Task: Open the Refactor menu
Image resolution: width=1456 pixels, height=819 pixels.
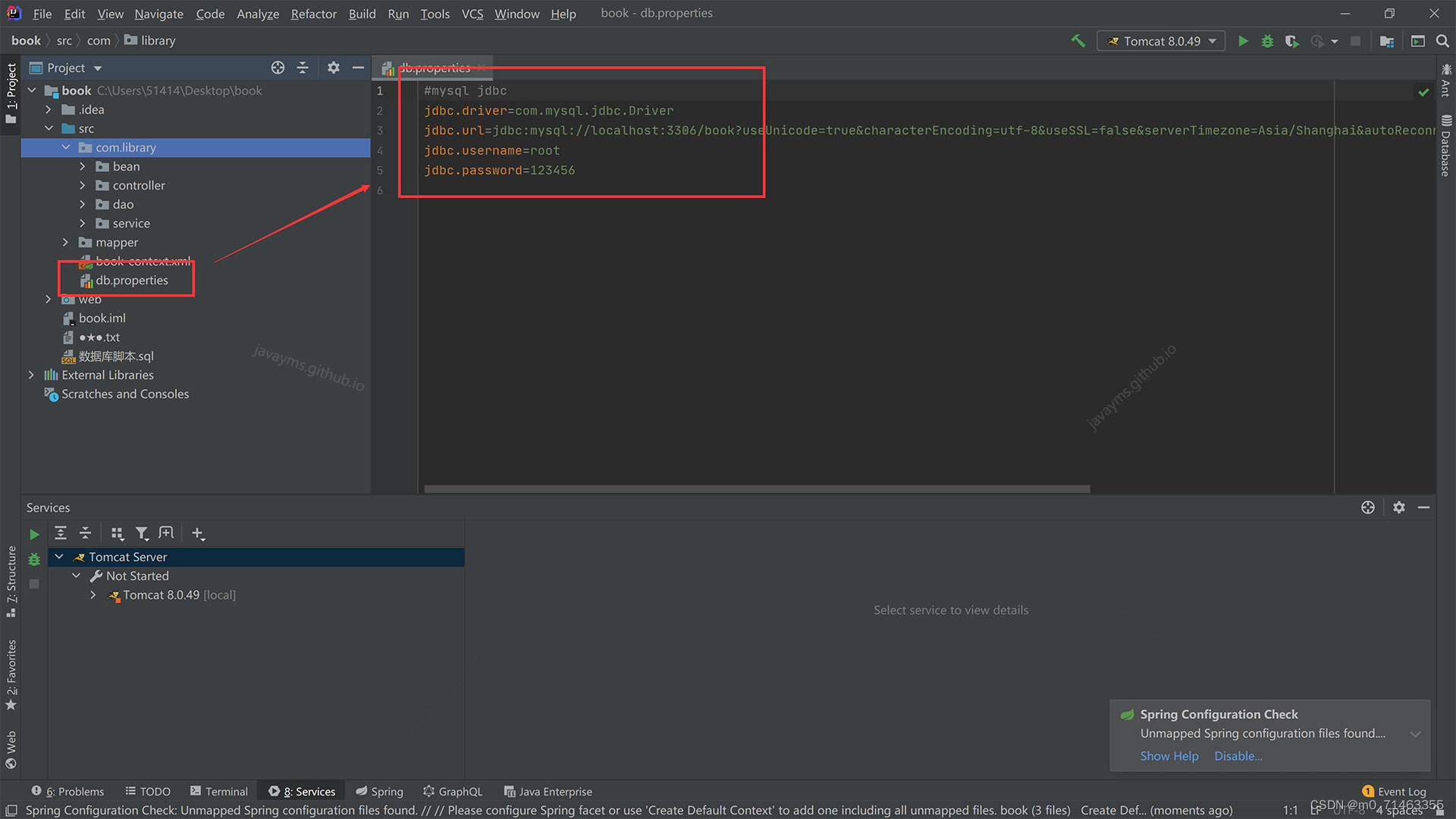Action: [x=313, y=14]
